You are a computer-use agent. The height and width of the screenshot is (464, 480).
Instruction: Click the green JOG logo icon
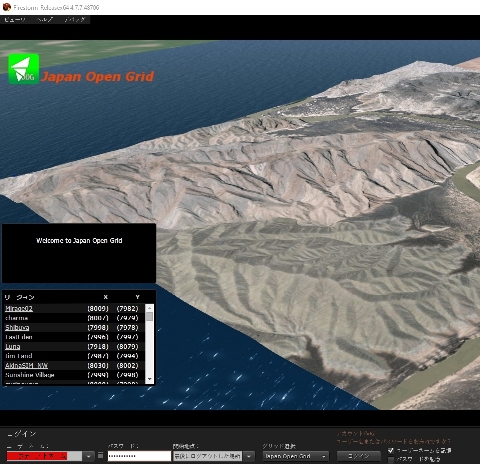tap(23, 69)
